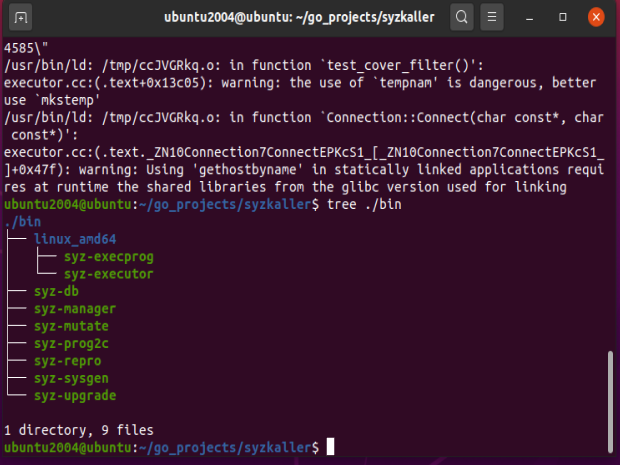Click the syz-manager file entry
Viewport: 620px width, 465px height.
(x=74, y=309)
